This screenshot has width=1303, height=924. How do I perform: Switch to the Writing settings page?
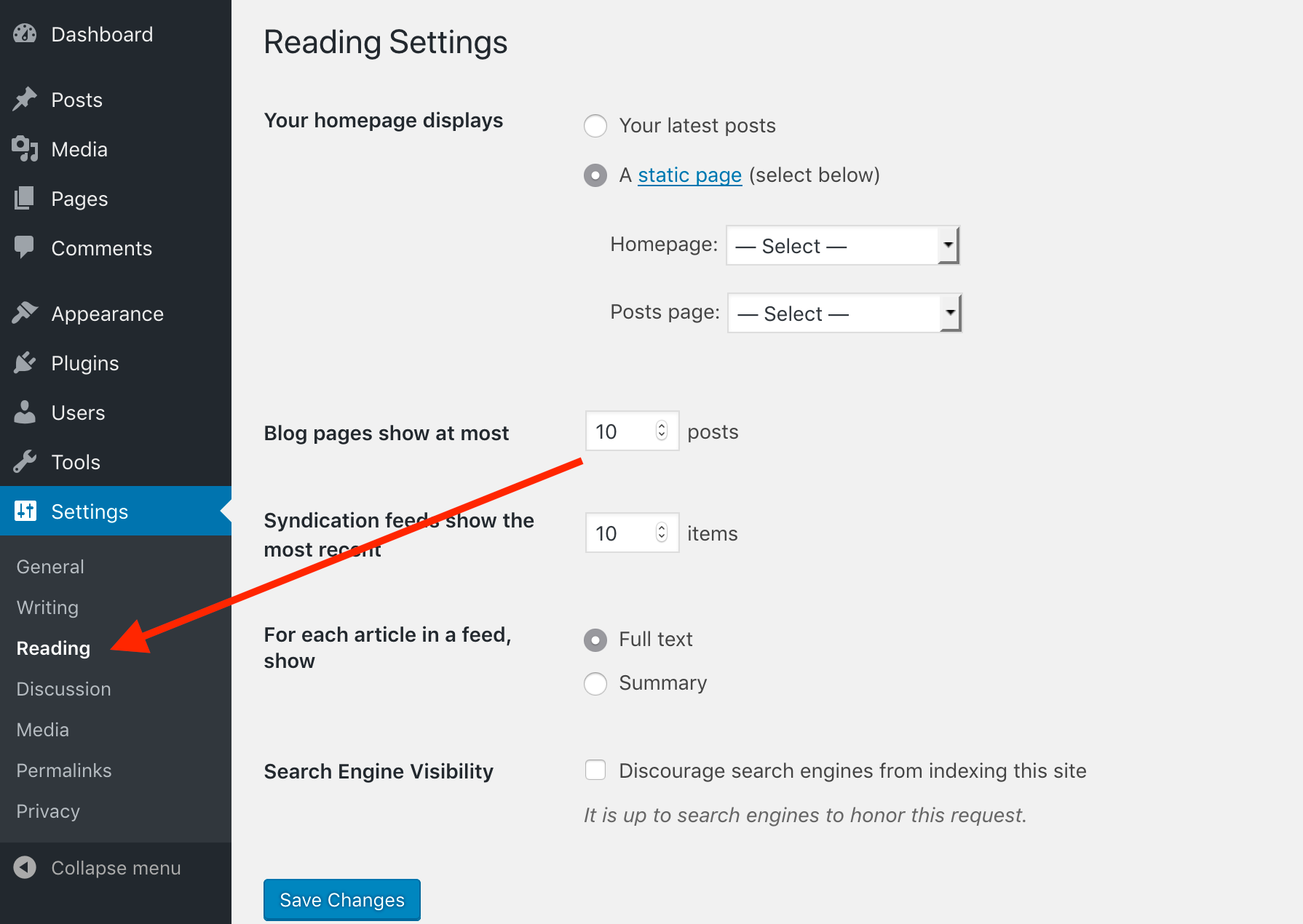pos(47,607)
